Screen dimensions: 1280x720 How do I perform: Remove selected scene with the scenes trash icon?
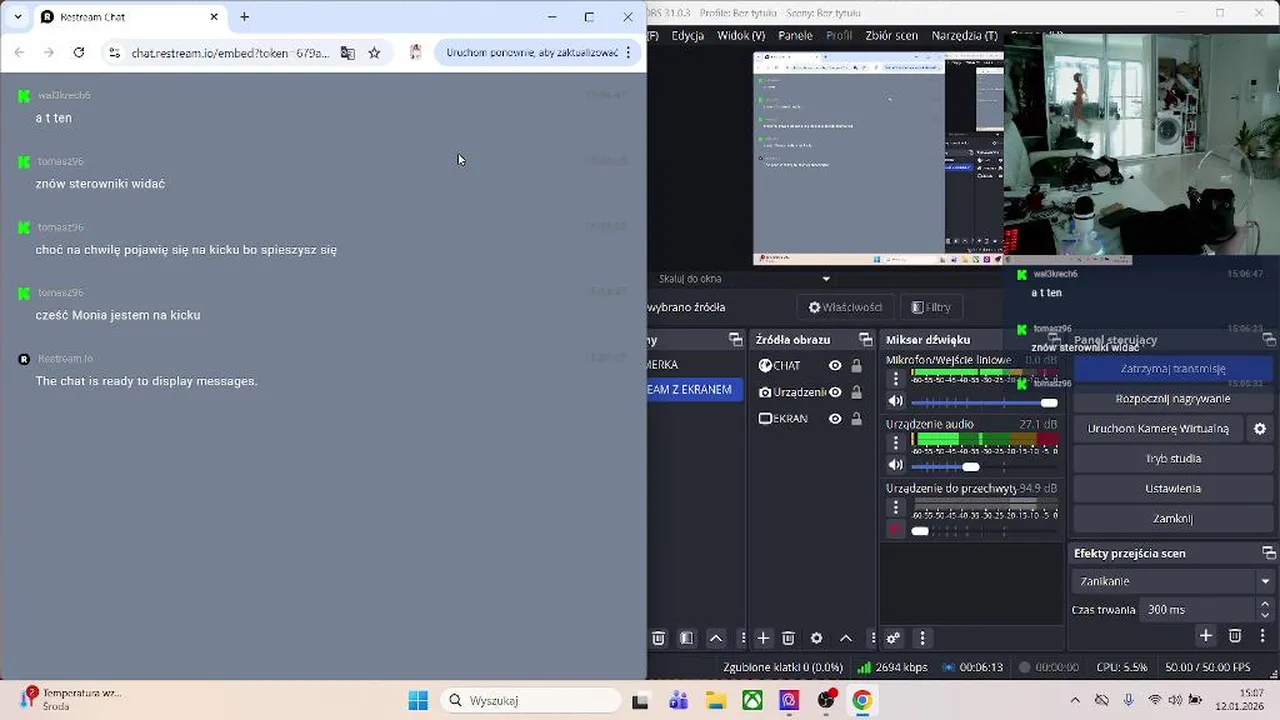658,638
